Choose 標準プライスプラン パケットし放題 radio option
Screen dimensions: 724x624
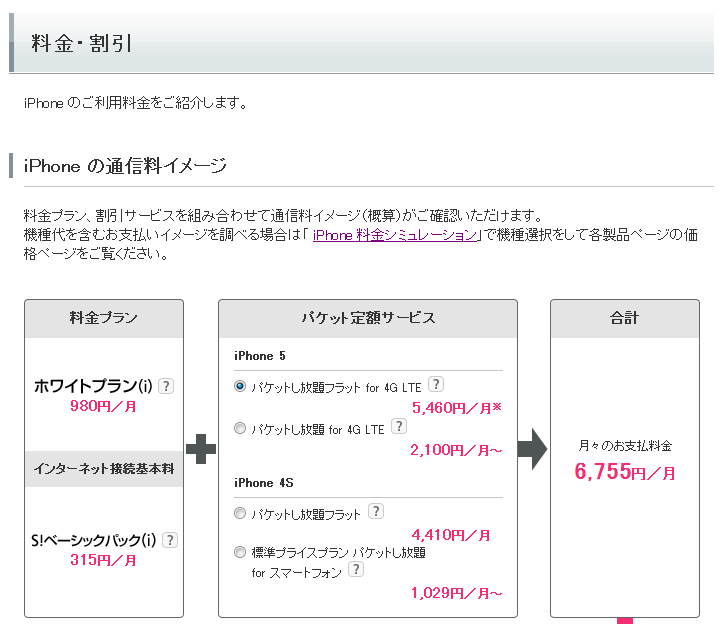240,552
